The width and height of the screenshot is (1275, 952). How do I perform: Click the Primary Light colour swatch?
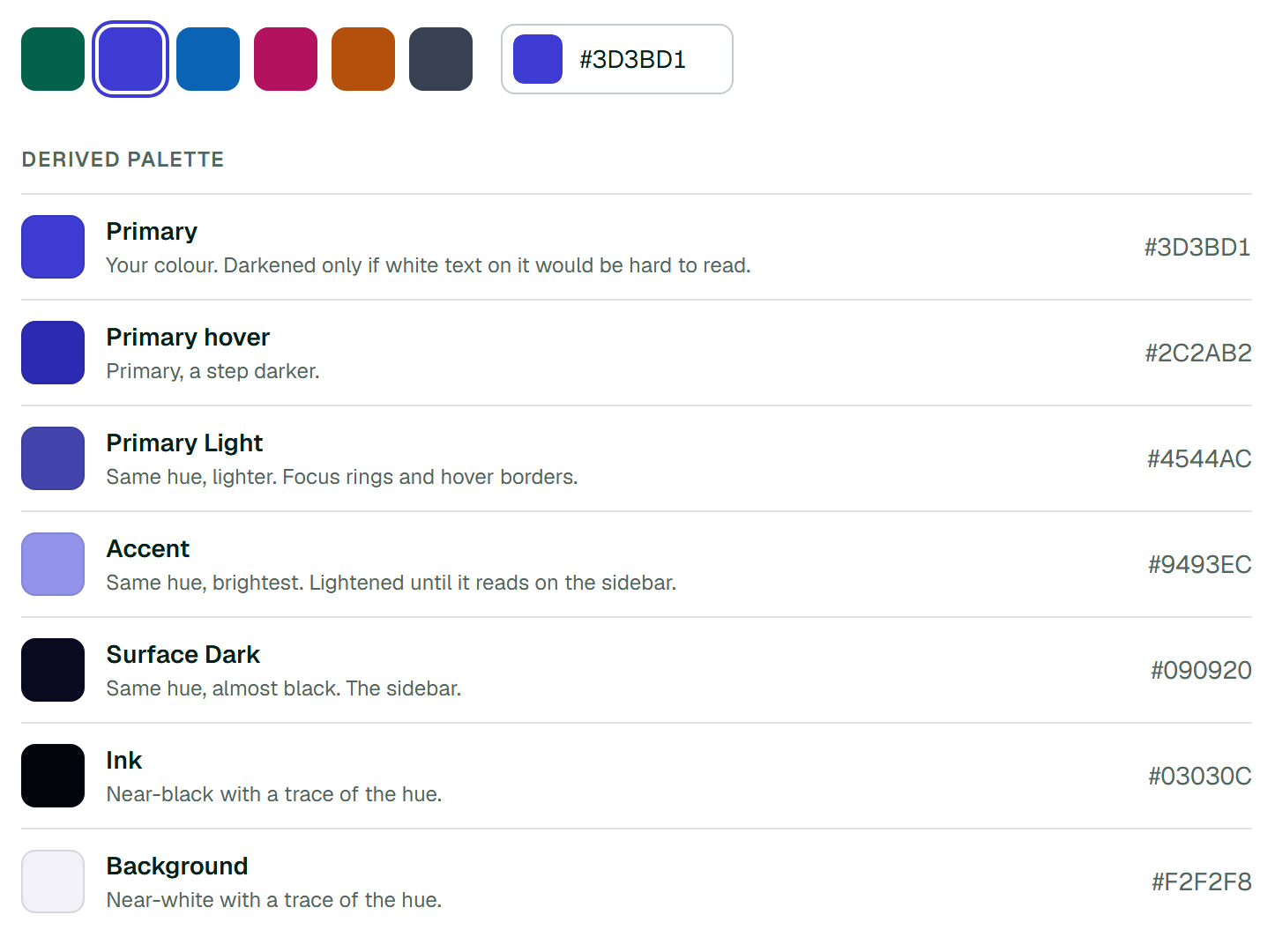point(53,458)
